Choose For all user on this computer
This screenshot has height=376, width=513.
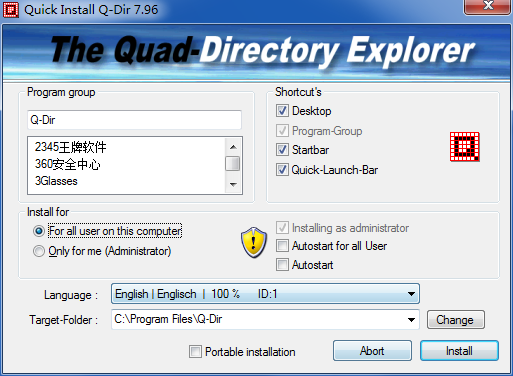[x=39, y=231]
